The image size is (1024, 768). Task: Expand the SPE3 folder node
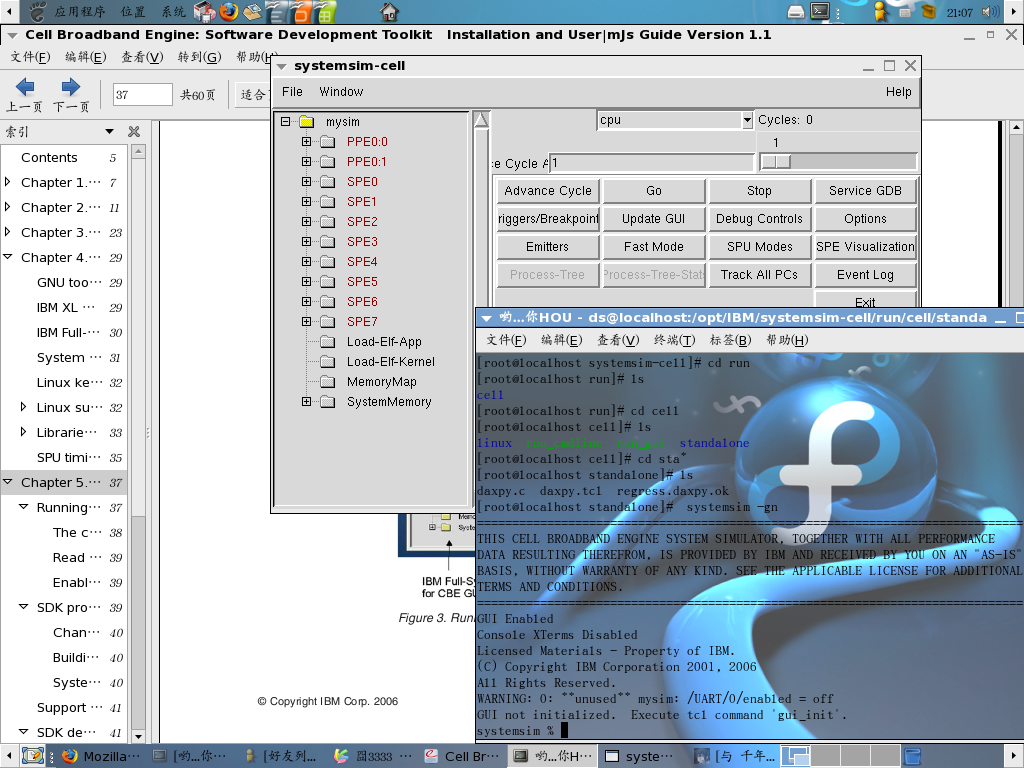click(306, 241)
